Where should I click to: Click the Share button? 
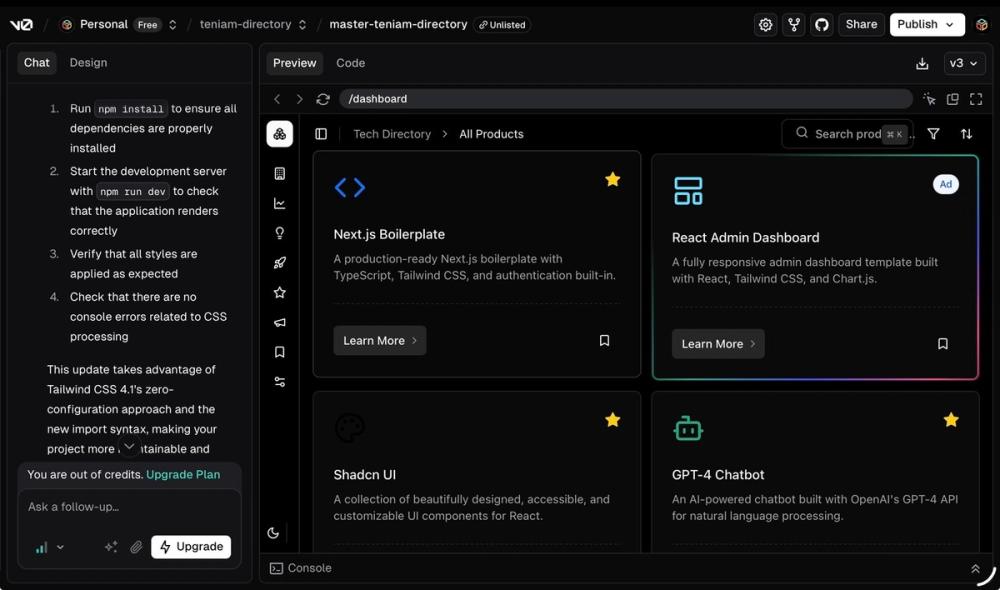pos(861,24)
